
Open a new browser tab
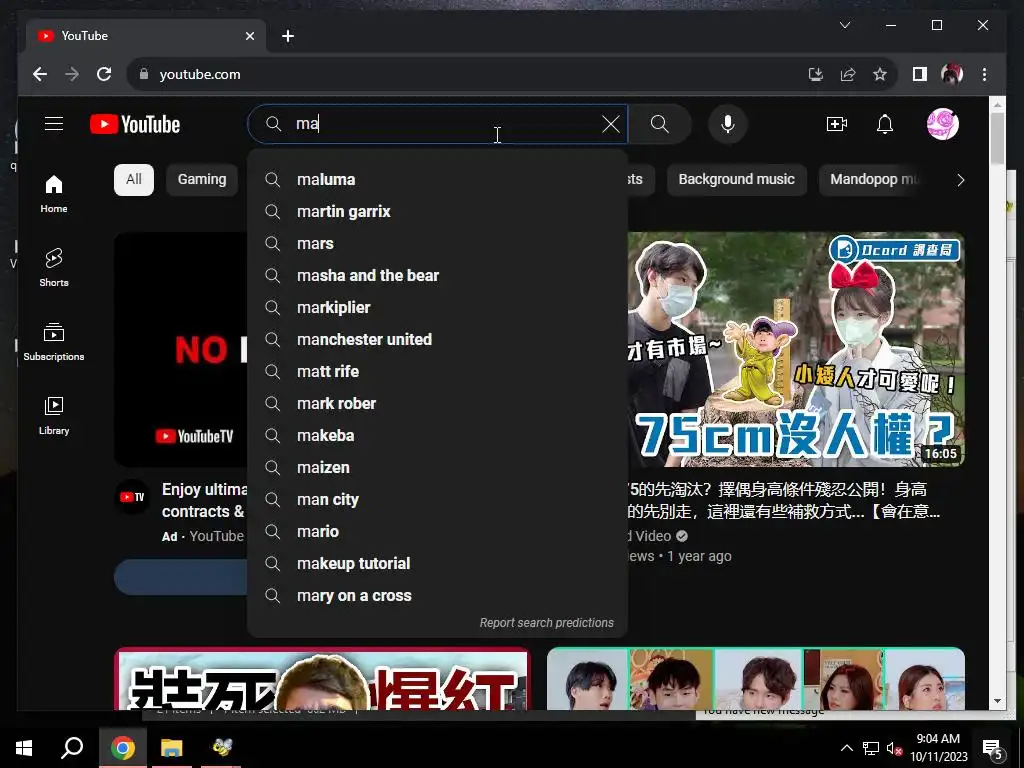tap(288, 36)
